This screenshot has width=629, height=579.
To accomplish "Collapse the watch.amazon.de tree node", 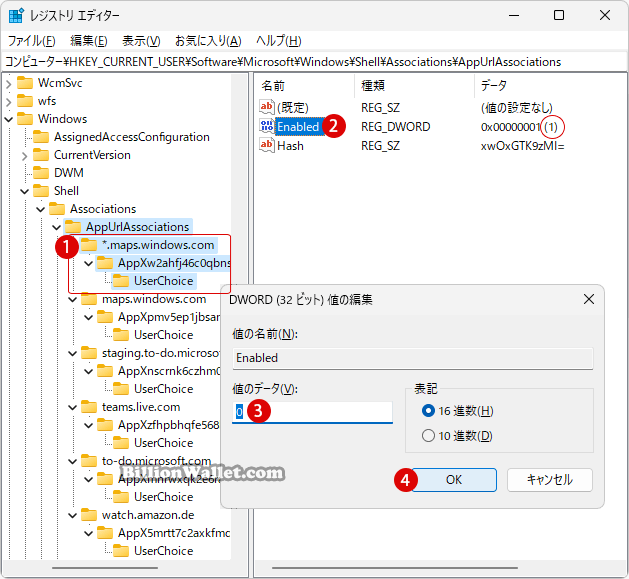I will tap(73, 515).
